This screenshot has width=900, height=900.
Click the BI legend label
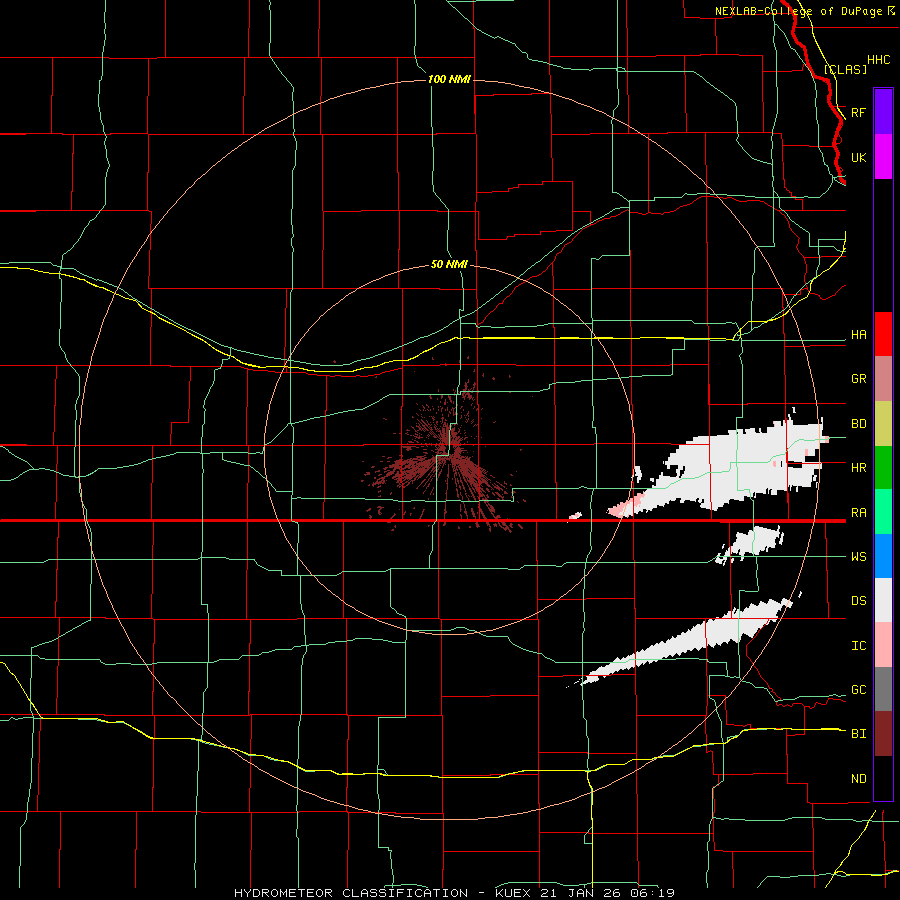coord(858,734)
